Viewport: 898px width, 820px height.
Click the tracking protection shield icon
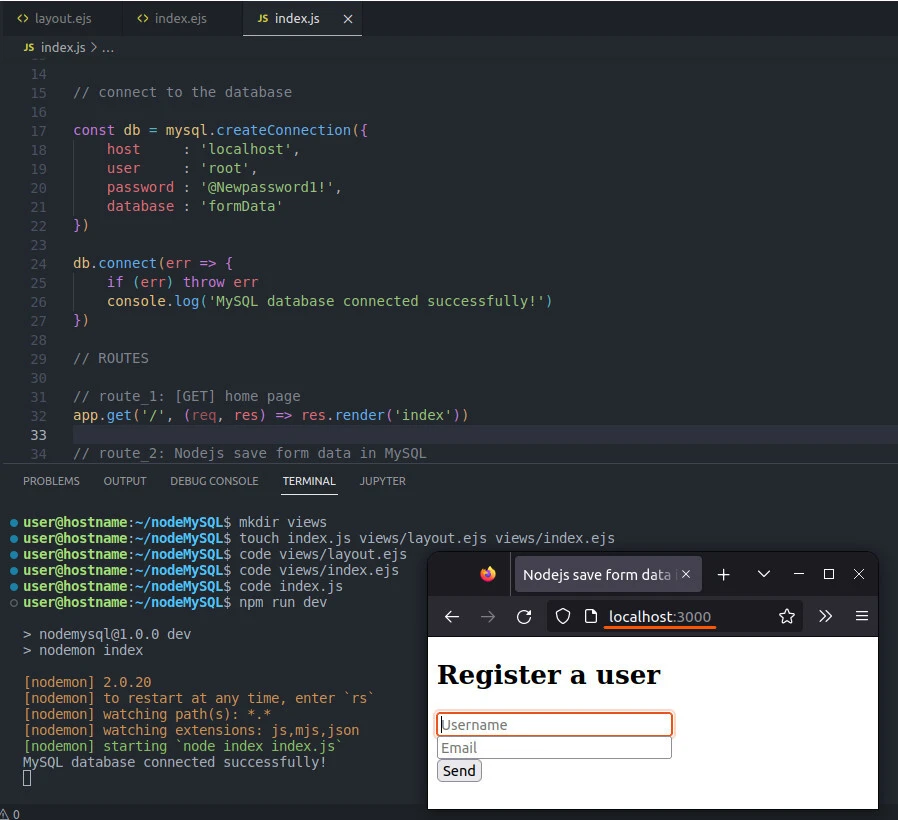563,616
